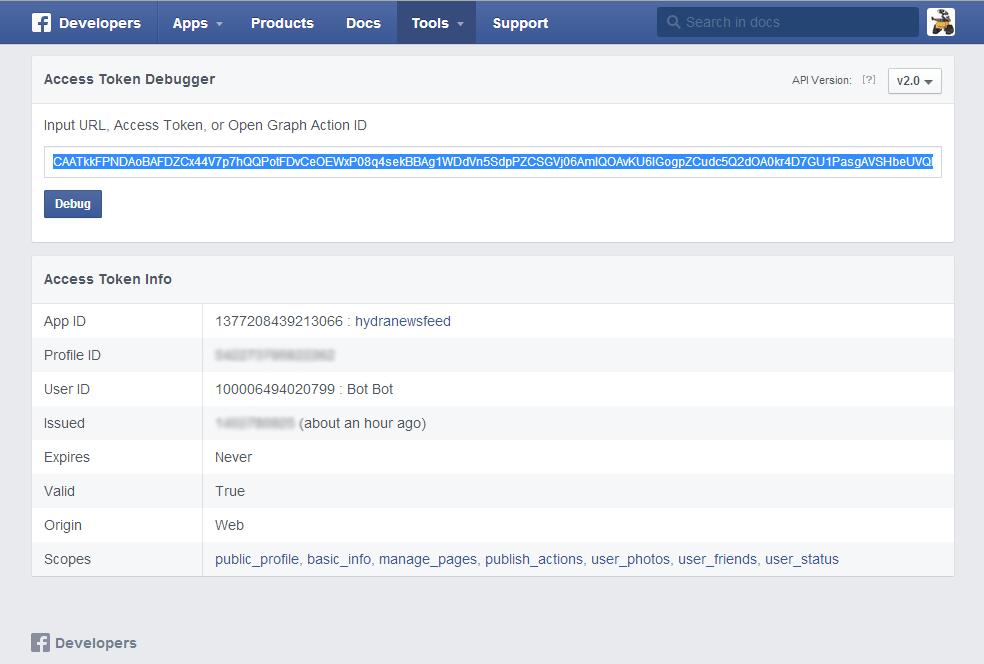Screen dimensions: 984x664
Task: Click the footer Facebook Developers logo
Action: pyautogui.click(x=40, y=643)
